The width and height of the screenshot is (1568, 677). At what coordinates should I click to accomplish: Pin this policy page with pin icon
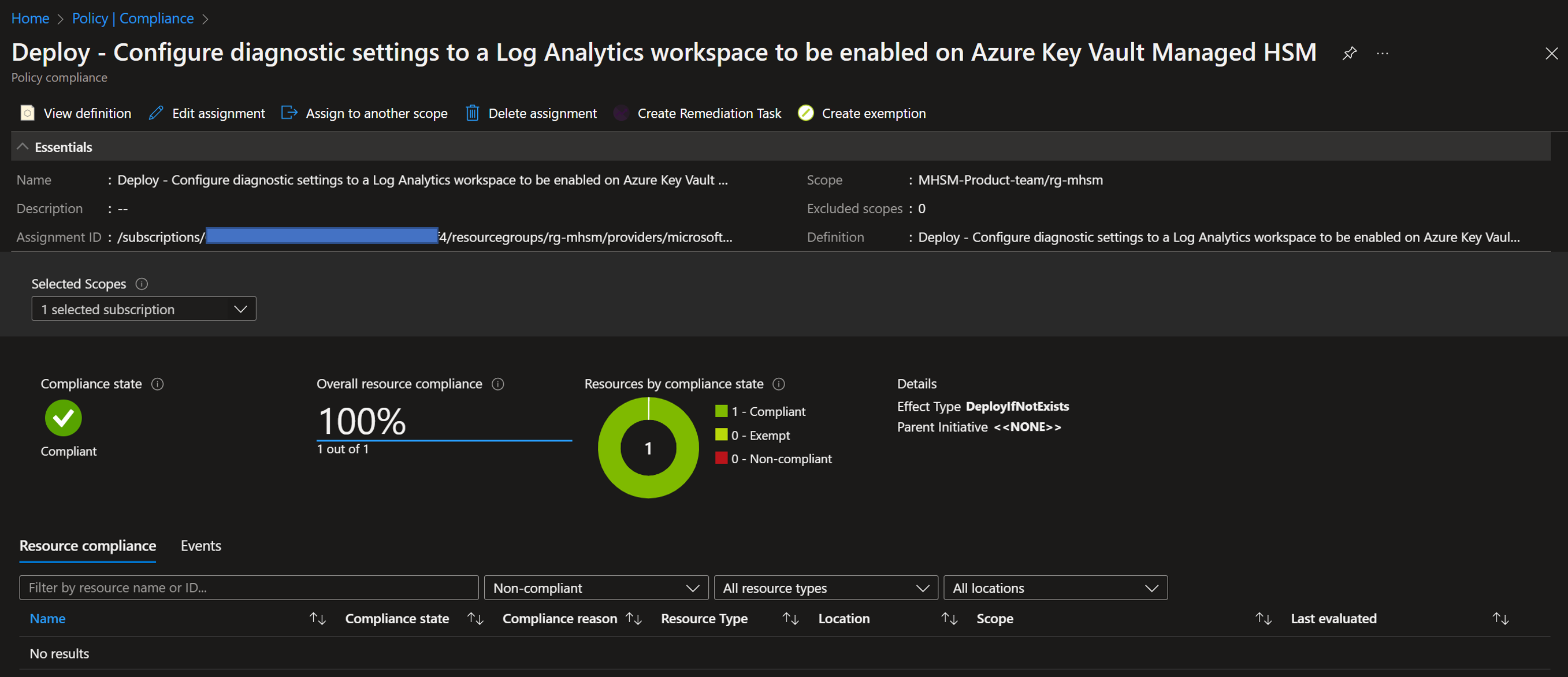(1349, 53)
